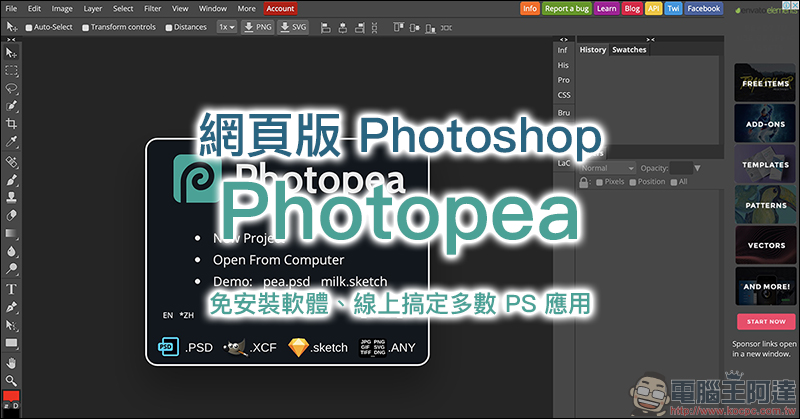The width and height of the screenshot is (800, 419).
Task: Open the Opacity slider dropdown arrow
Action: click(x=697, y=168)
